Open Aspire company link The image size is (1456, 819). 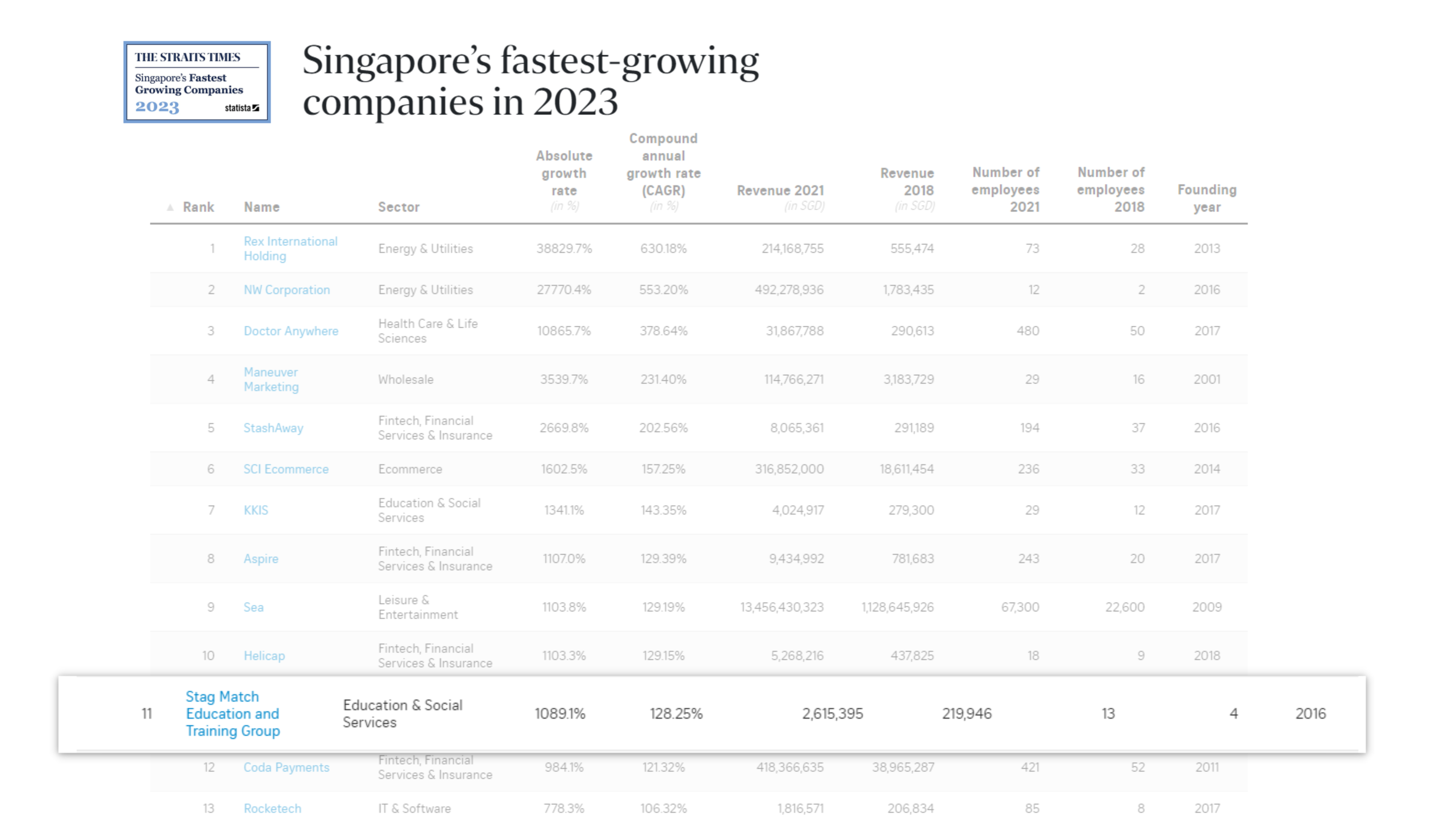pos(261,559)
